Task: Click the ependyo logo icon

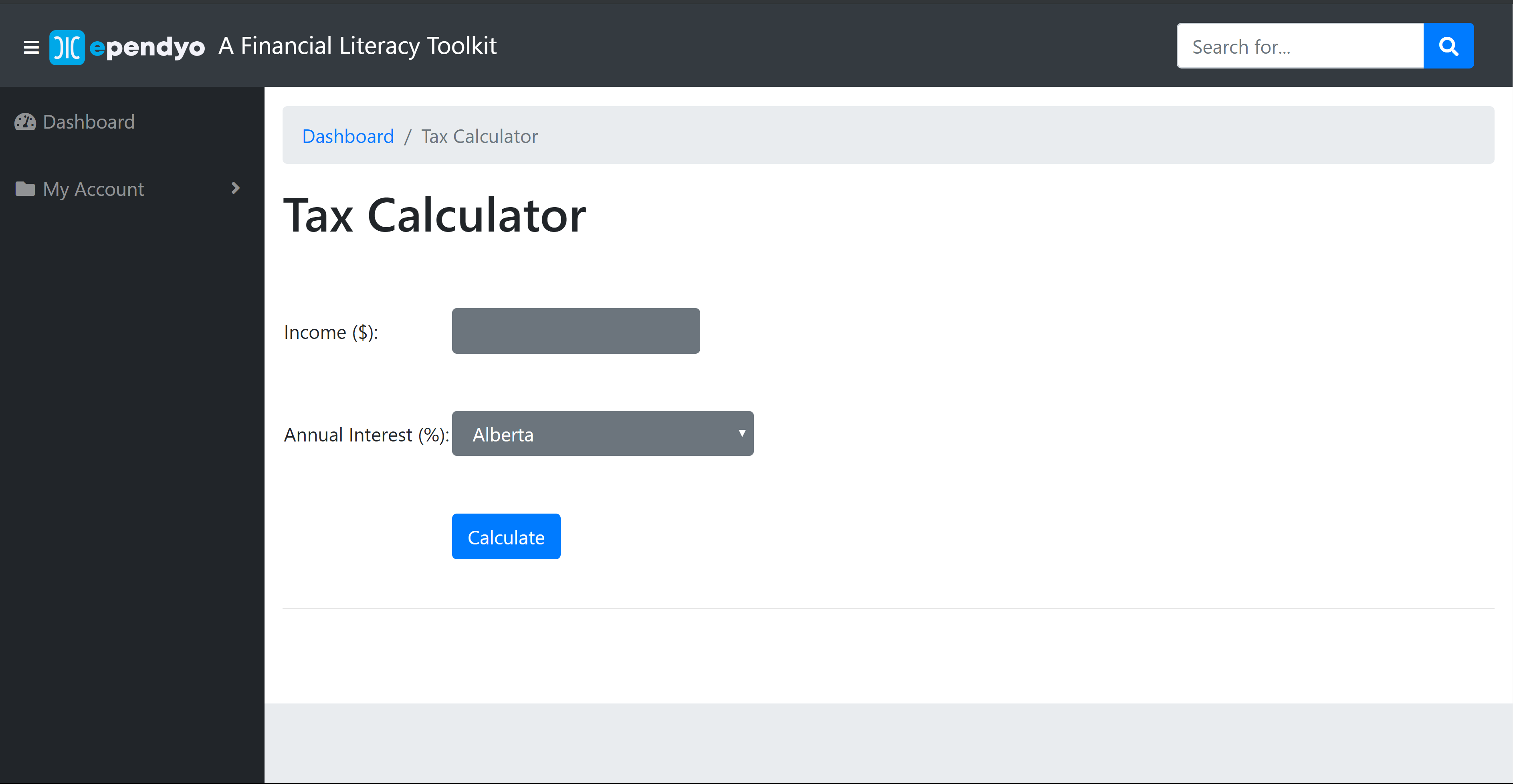Action: tap(67, 47)
